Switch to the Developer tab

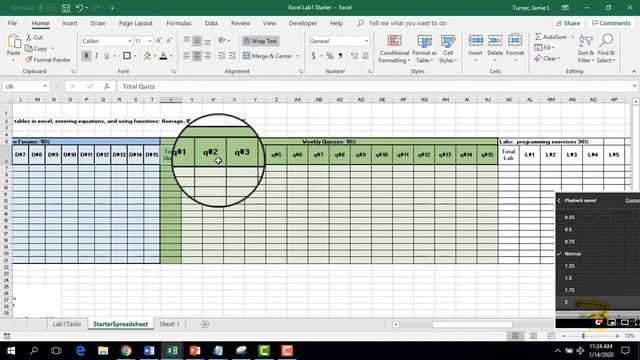coord(302,23)
